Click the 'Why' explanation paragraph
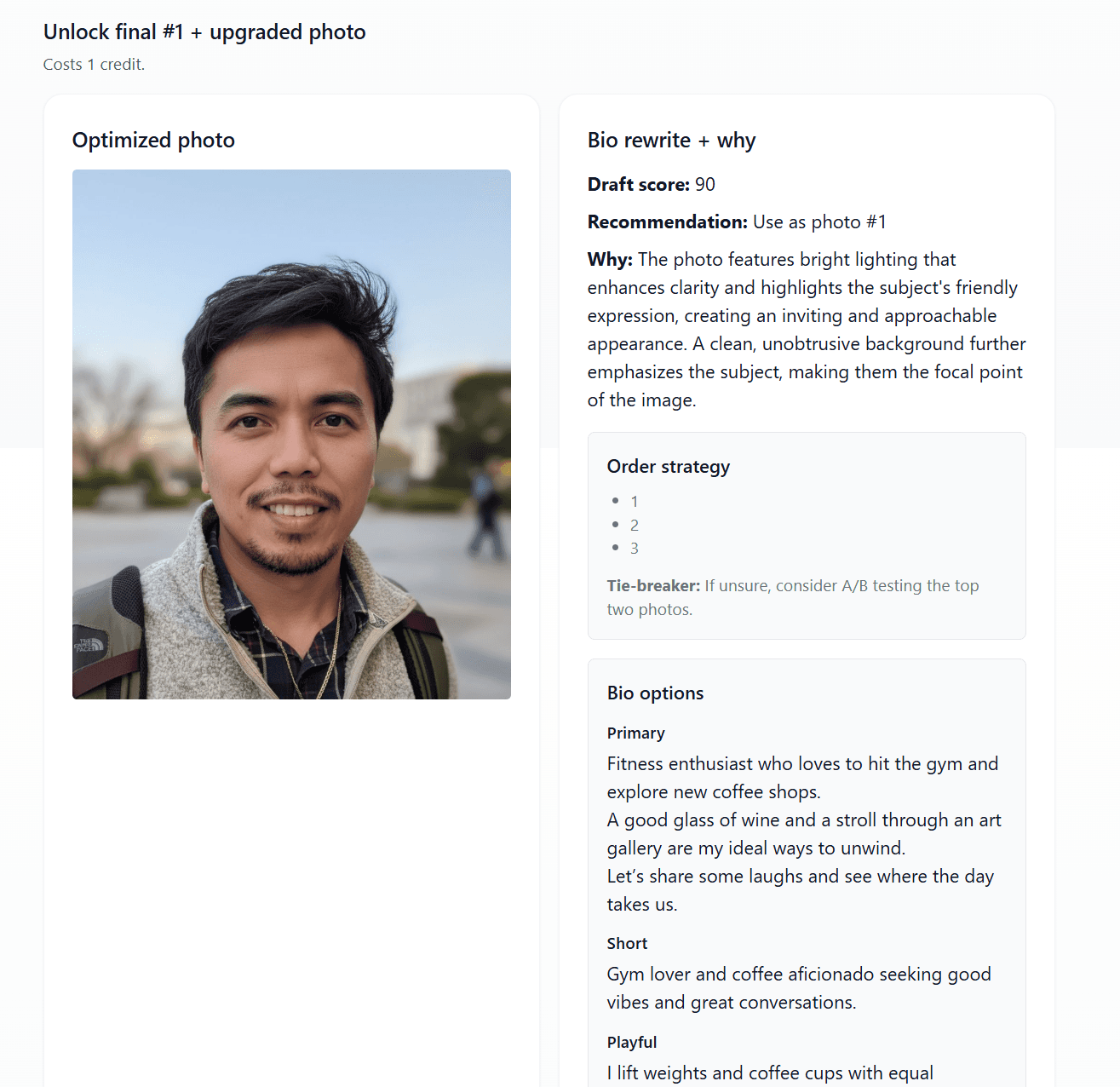This screenshot has height=1087, width=1120. [x=806, y=330]
